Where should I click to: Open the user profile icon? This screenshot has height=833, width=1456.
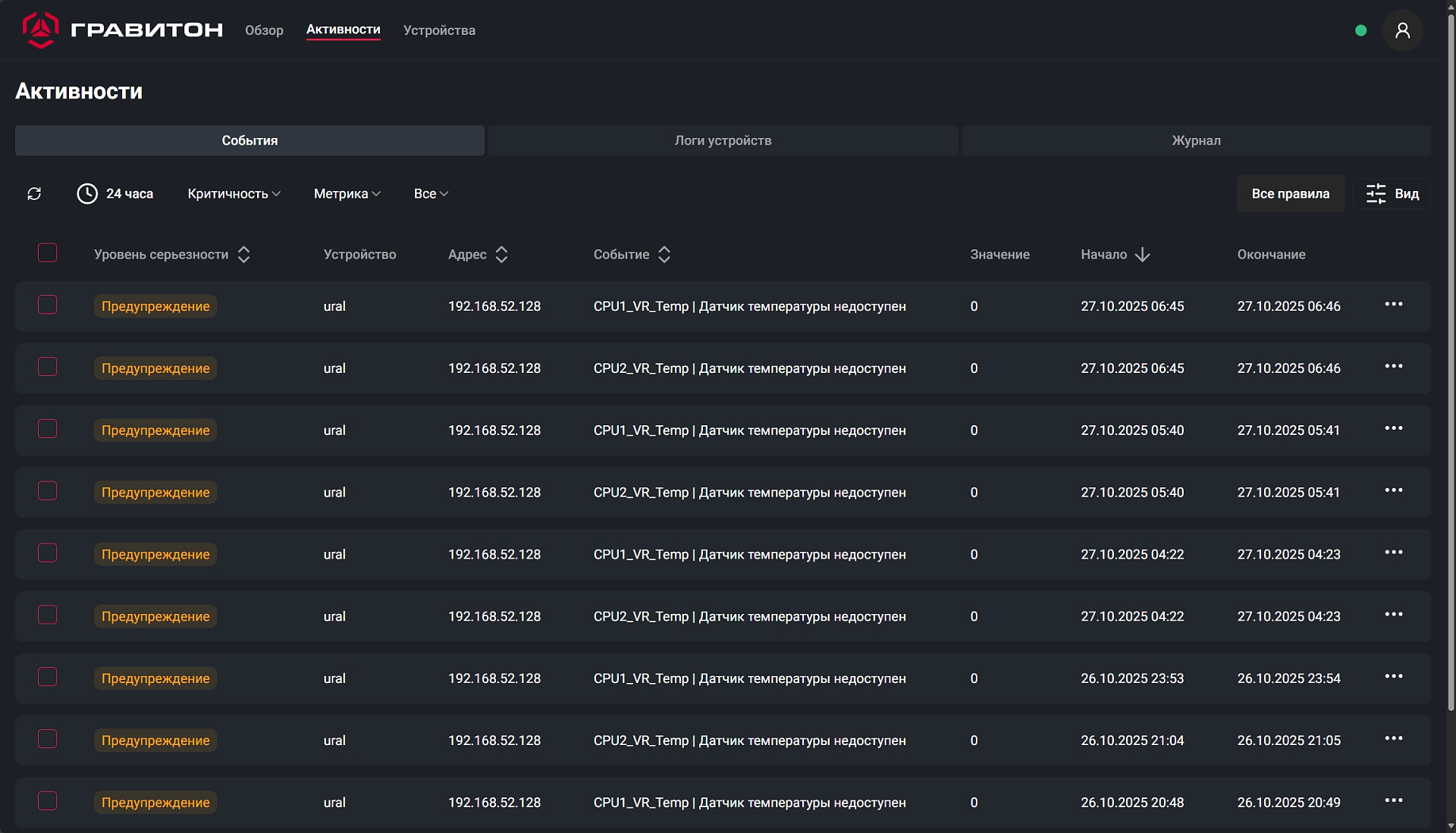[x=1402, y=30]
